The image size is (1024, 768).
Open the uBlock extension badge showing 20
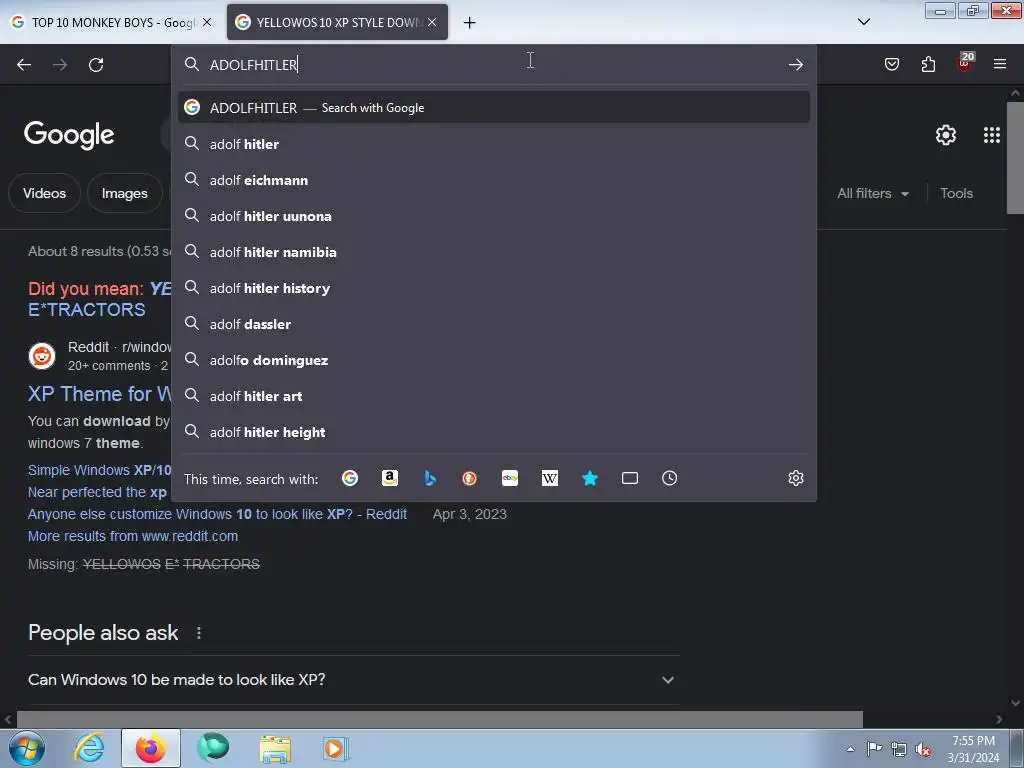[965, 63]
